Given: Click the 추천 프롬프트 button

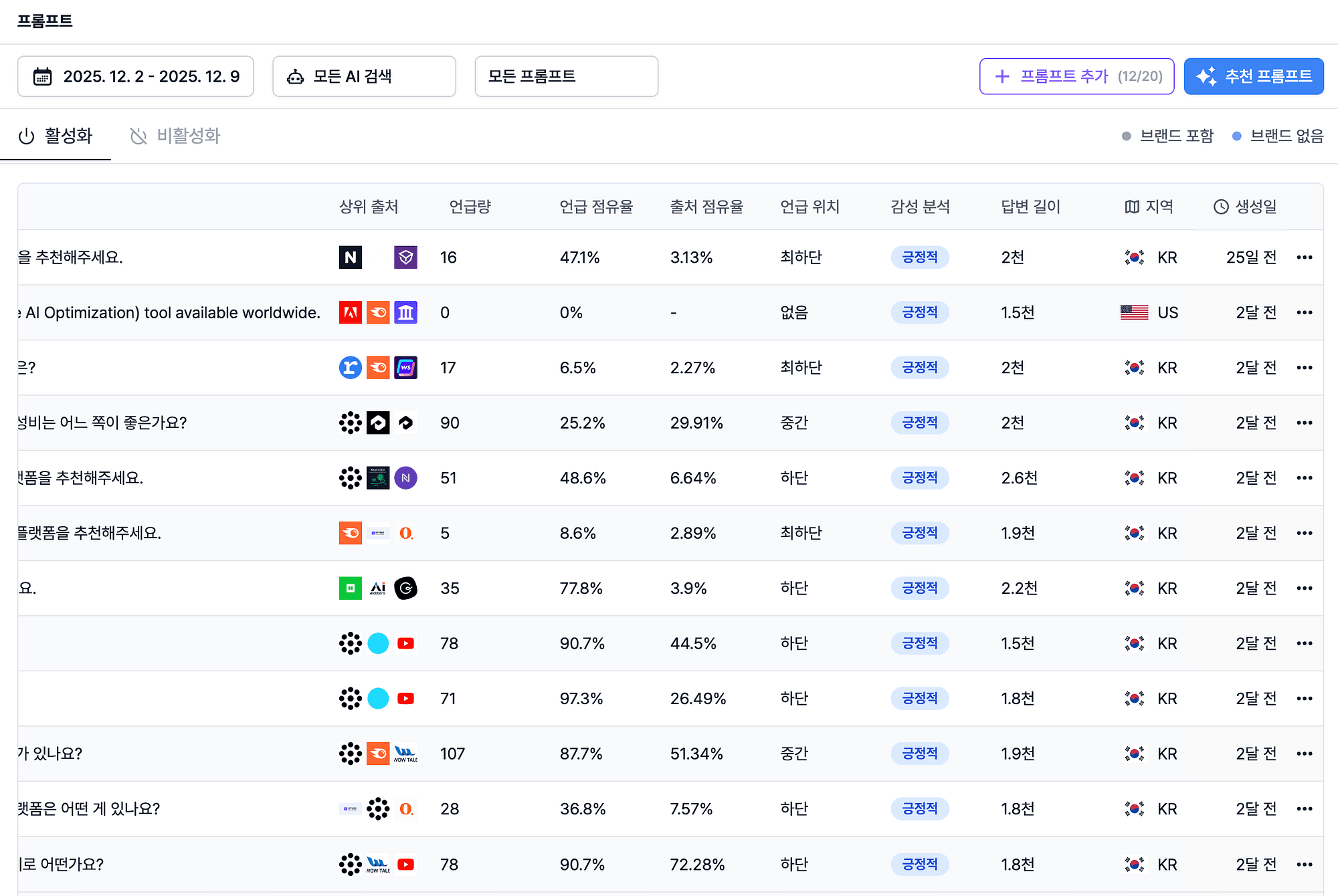Looking at the screenshot, I should (1254, 76).
